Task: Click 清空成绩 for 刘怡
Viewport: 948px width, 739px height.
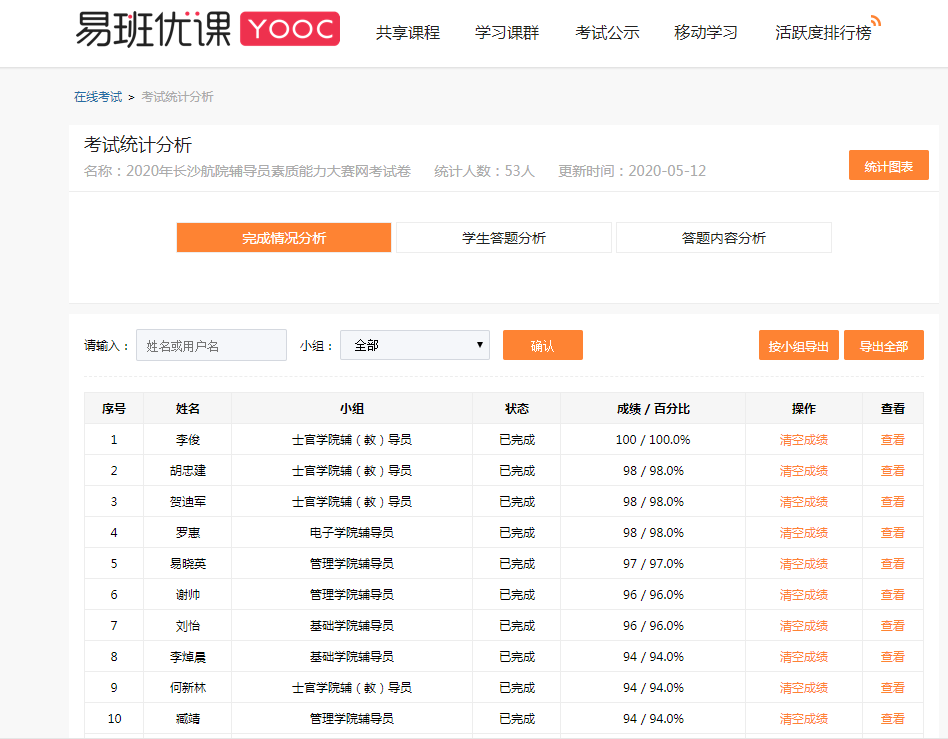Action: click(803, 626)
